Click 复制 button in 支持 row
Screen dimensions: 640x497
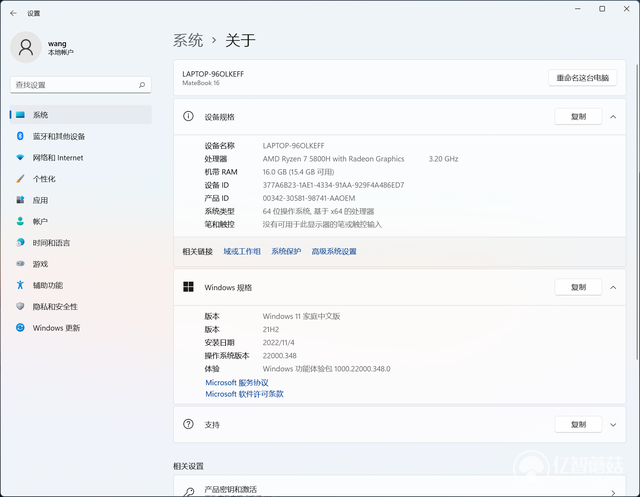578,424
